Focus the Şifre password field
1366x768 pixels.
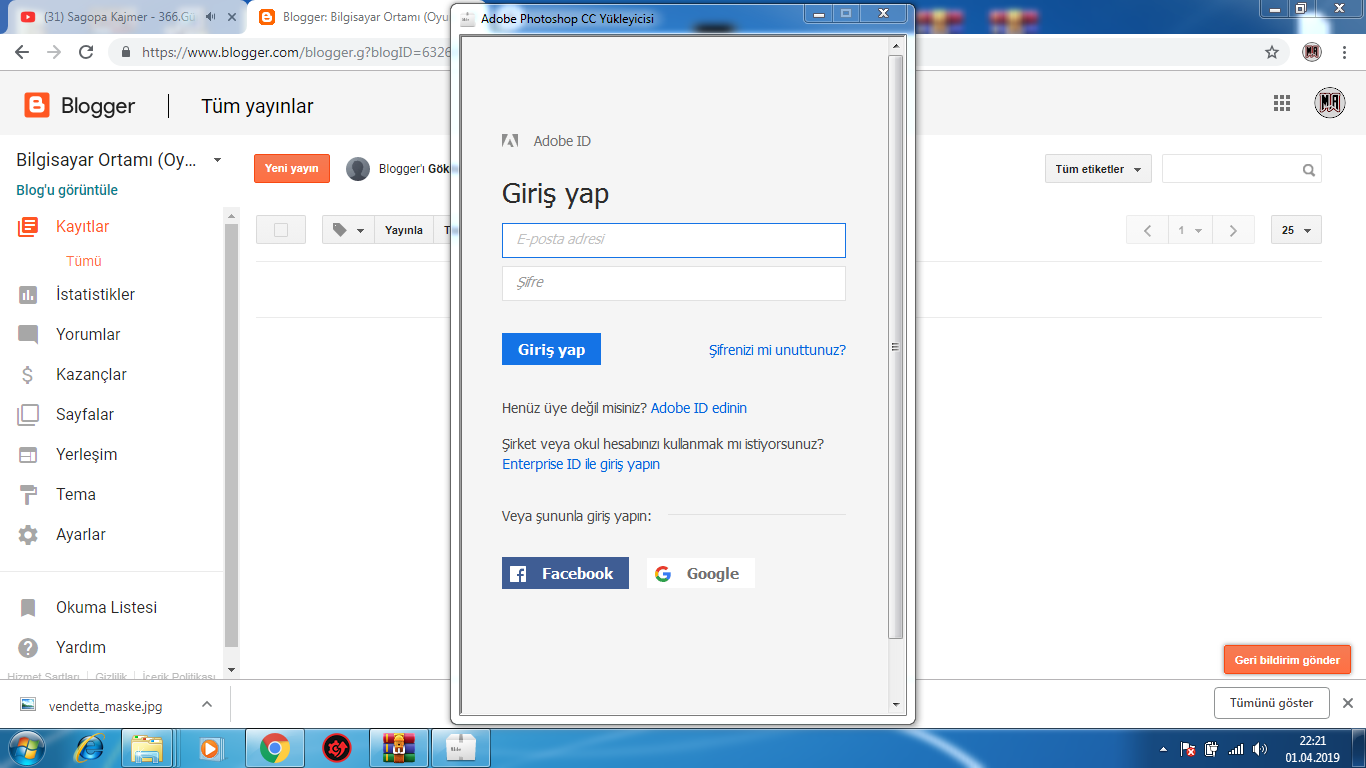click(x=674, y=283)
